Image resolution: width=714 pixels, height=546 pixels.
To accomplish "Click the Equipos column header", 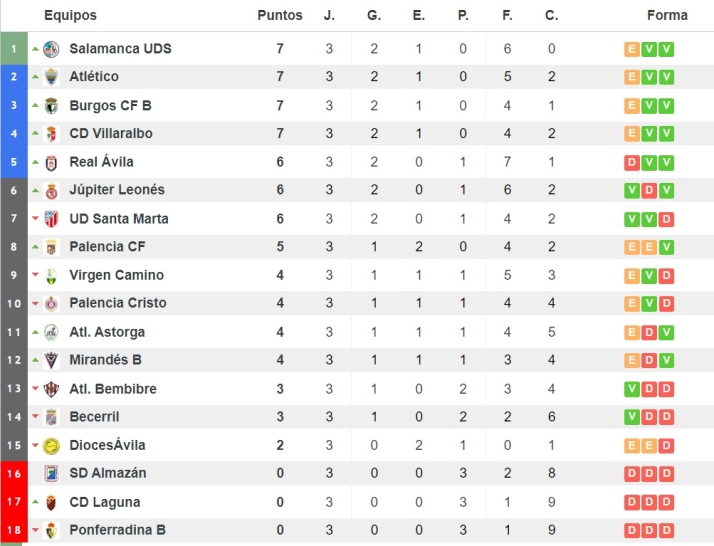I will [70, 15].
